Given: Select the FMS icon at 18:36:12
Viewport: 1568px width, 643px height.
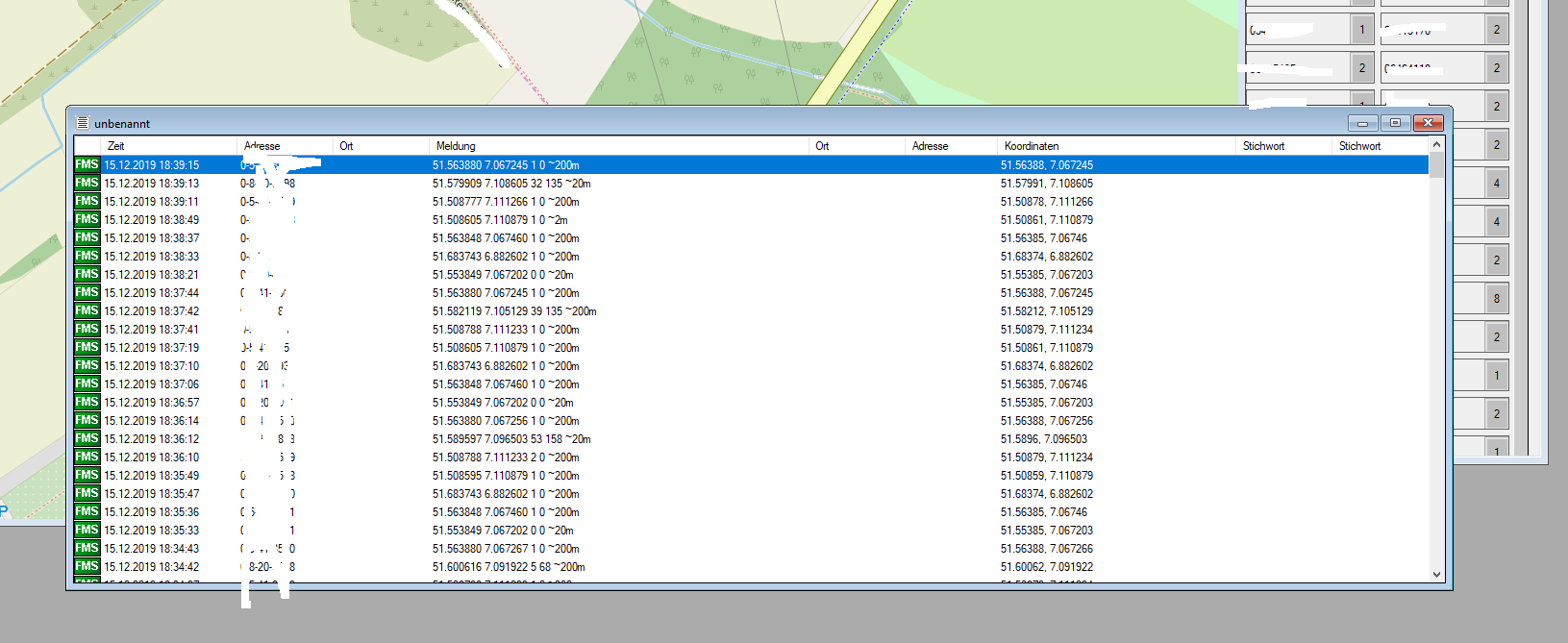Looking at the screenshot, I should pyautogui.click(x=87, y=438).
